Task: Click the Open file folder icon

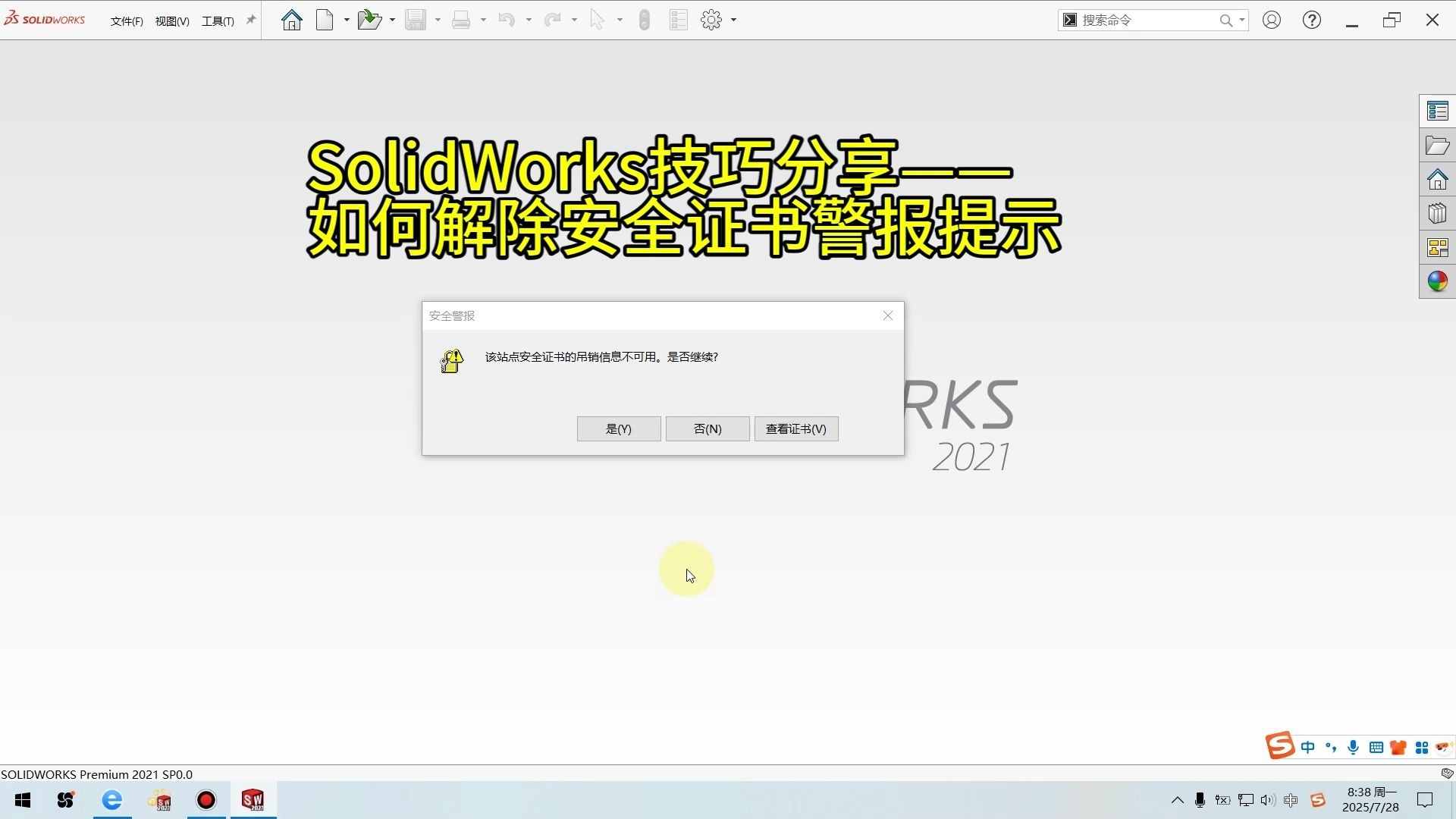Action: coord(369,20)
